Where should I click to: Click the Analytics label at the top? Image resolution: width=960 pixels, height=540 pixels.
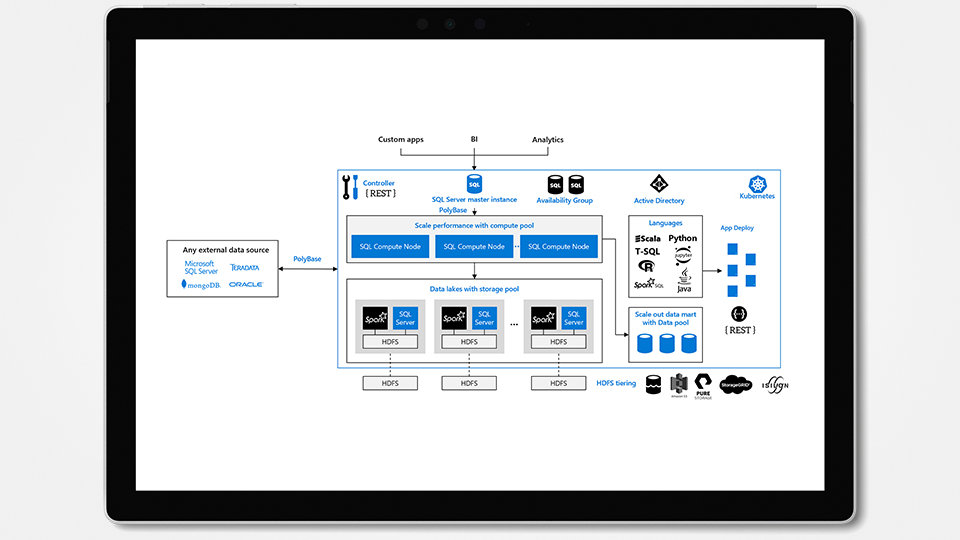pyautogui.click(x=548, y=140)
